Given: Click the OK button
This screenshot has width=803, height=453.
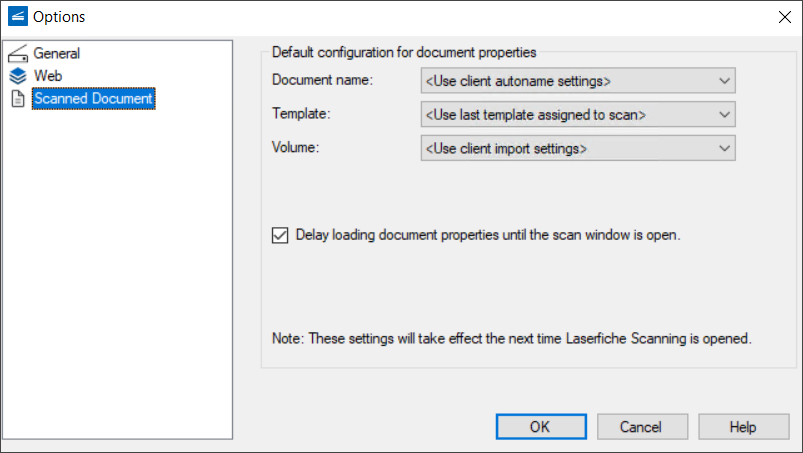Looking at the screenshot, I should [541, 427].
